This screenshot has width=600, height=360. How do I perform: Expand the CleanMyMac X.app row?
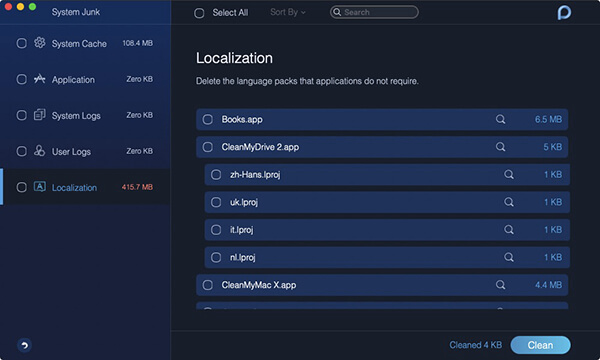click(382, 285)
